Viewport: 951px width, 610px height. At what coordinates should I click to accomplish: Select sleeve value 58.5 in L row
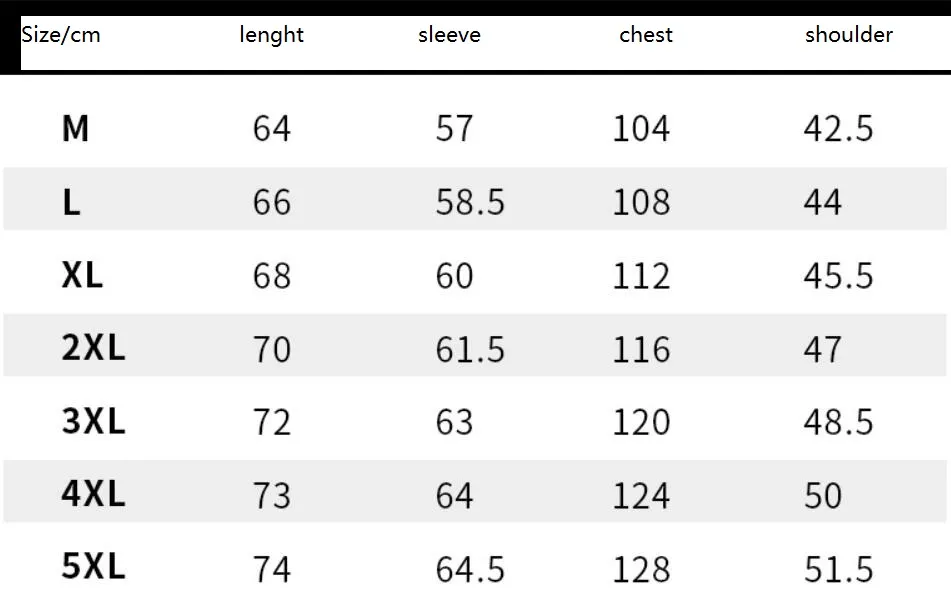470,203
